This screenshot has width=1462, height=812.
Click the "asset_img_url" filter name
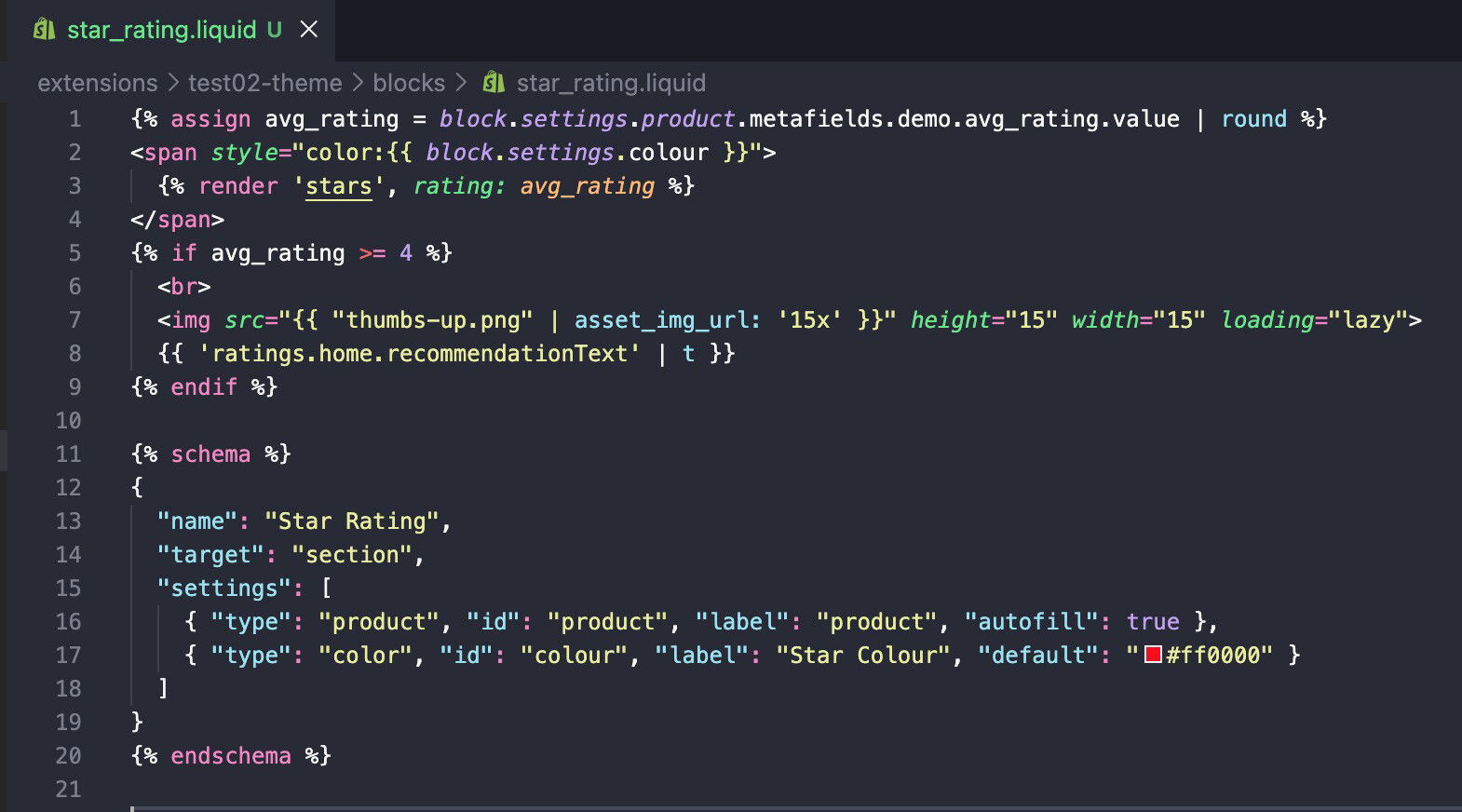[661, 320]
